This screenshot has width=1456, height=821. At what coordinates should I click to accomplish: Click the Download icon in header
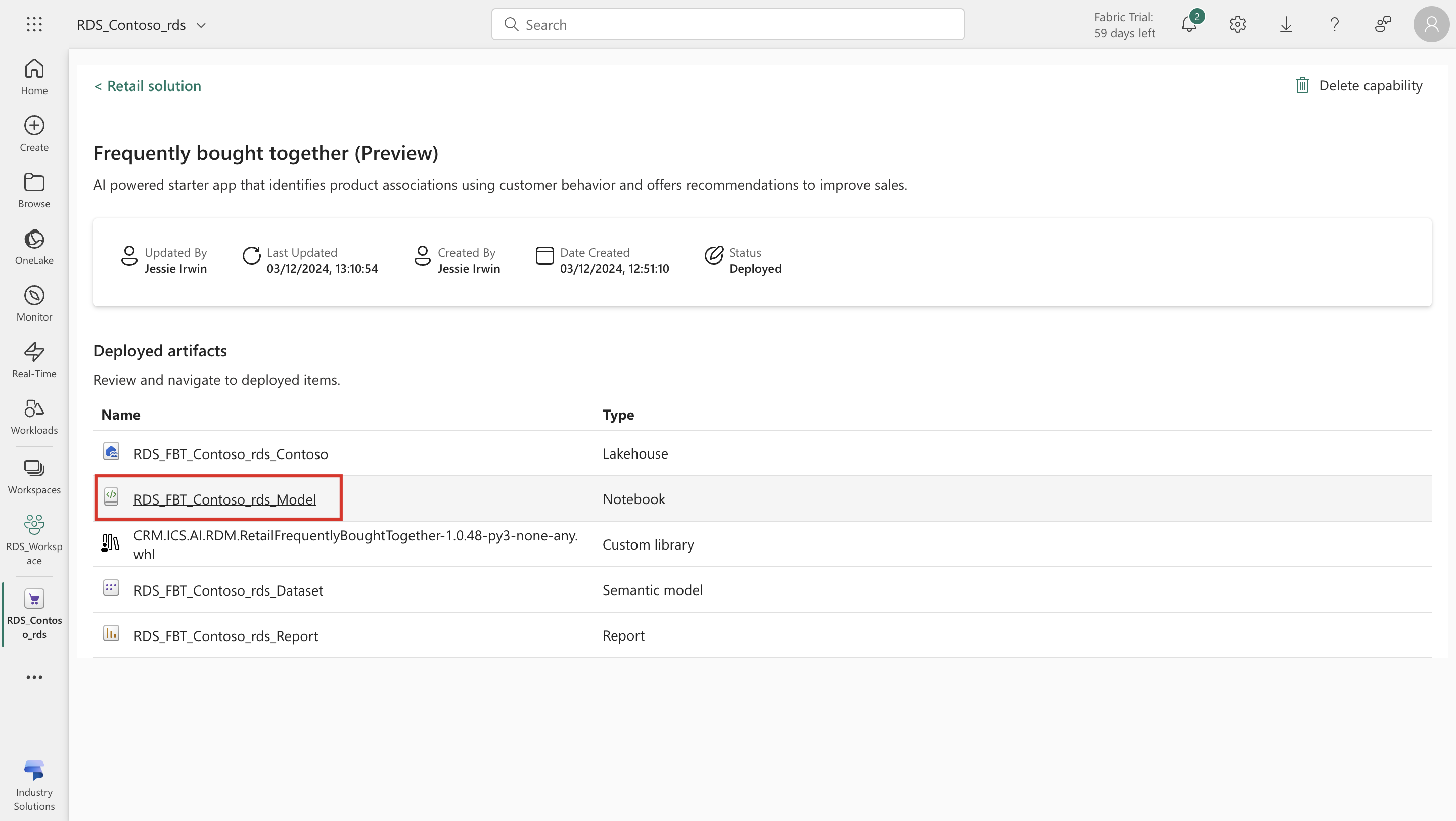(x=1286, y=24)
